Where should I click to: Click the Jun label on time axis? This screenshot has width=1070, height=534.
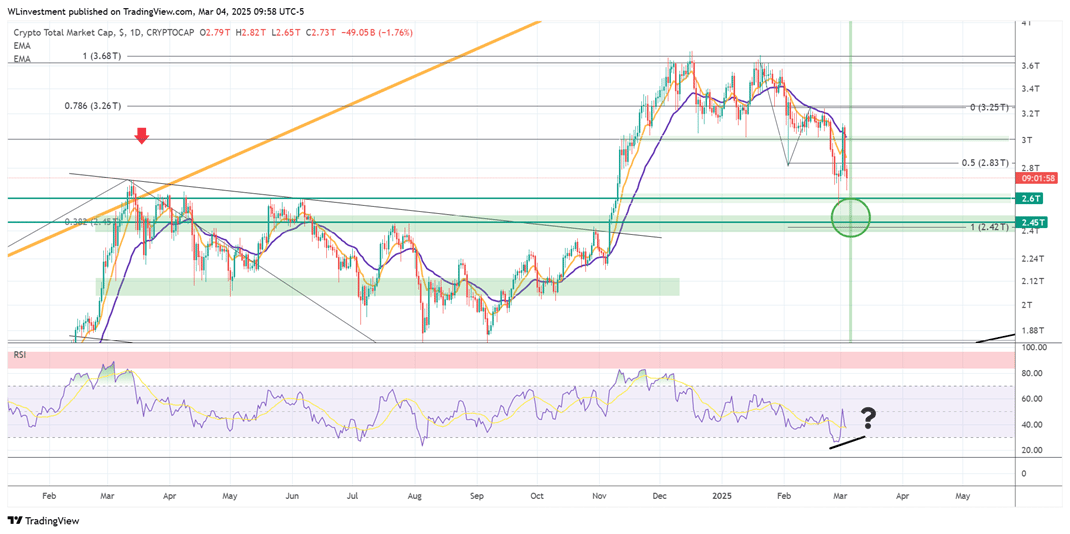pyautogui.click(x=292, y=494)
